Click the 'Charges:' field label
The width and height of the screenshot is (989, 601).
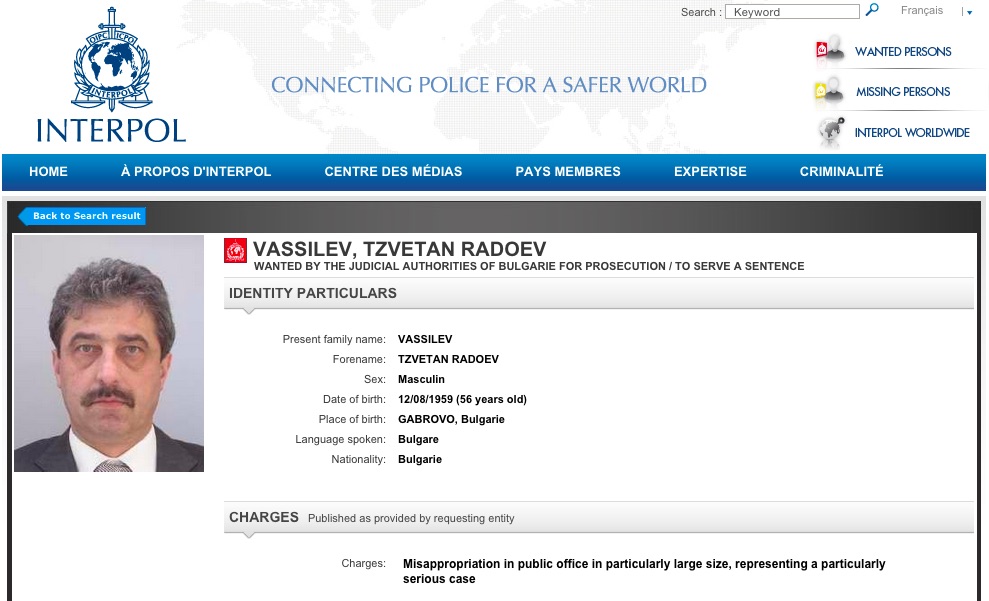363,564
